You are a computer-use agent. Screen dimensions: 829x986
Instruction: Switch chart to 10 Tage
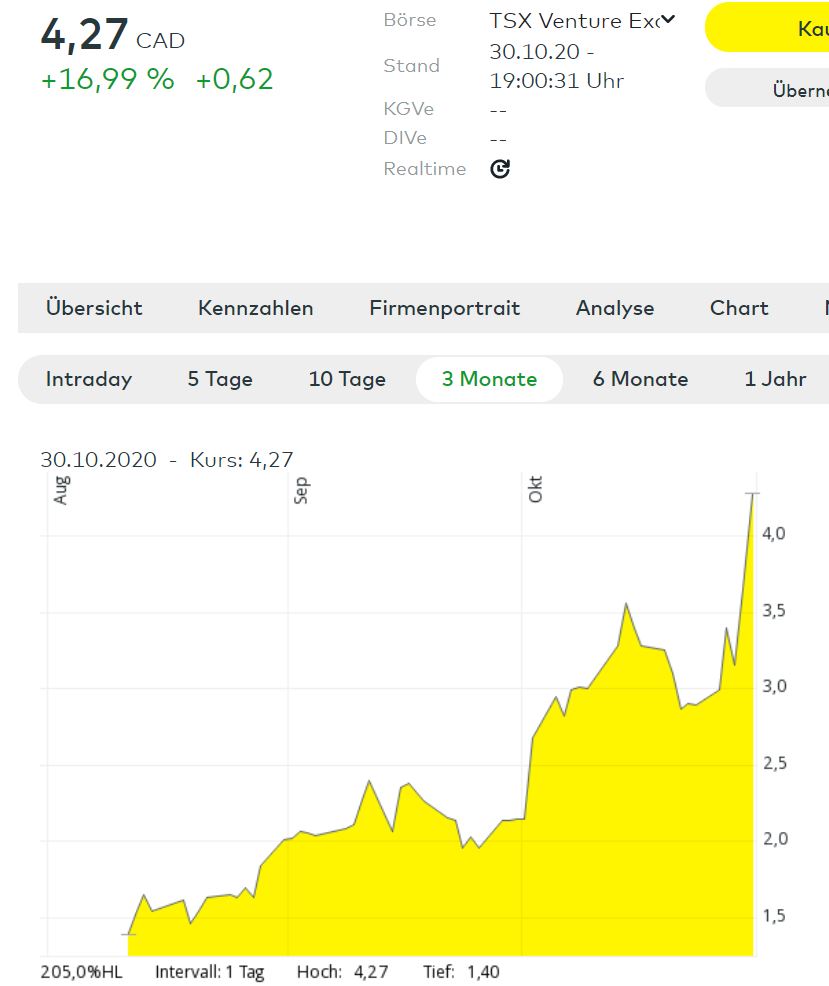(347, 380)
